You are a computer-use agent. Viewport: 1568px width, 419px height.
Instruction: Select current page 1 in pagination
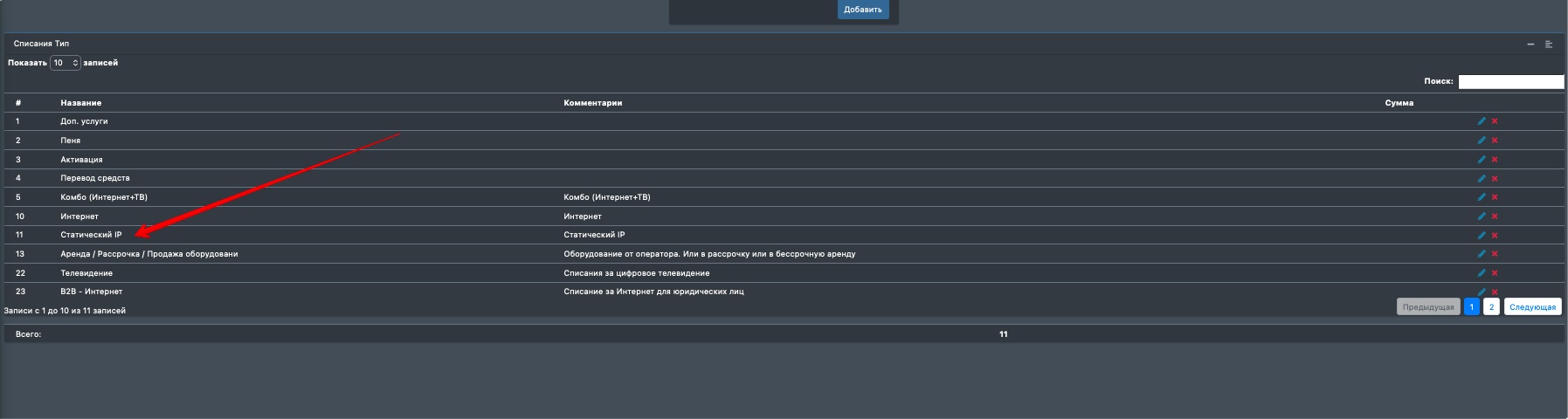click(x=1471, y=307)
